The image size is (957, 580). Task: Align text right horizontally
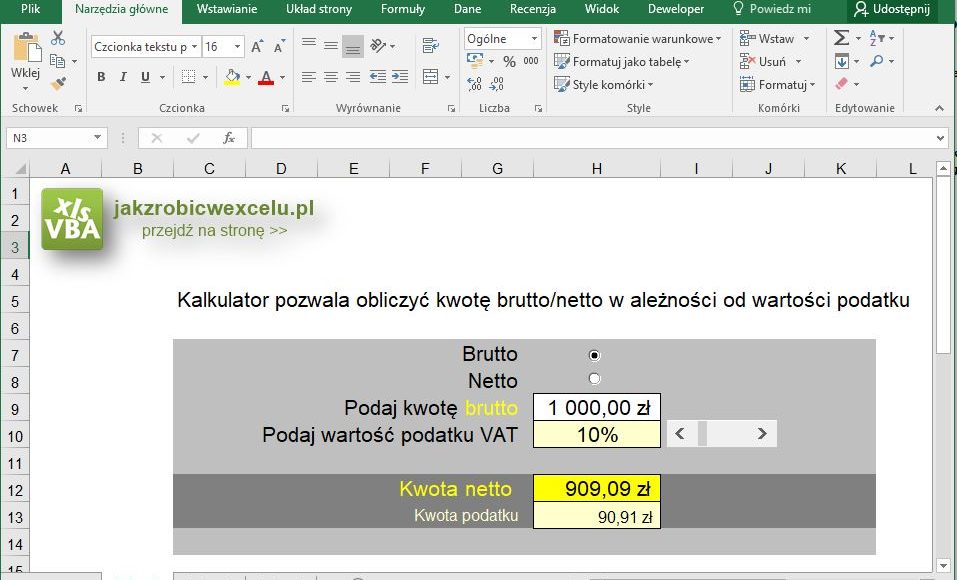[x=353, y=77]
